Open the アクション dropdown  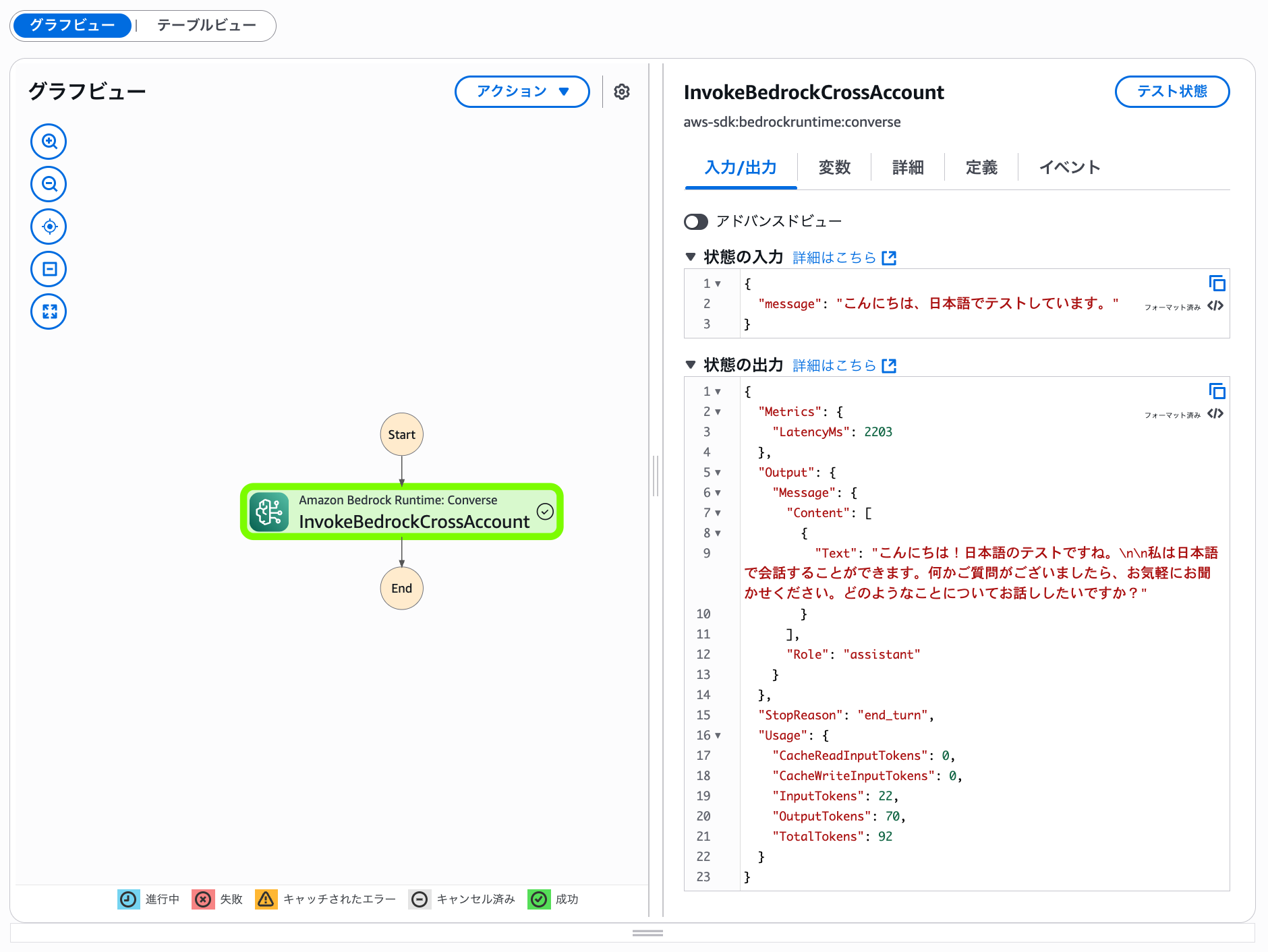coord(522,92)
